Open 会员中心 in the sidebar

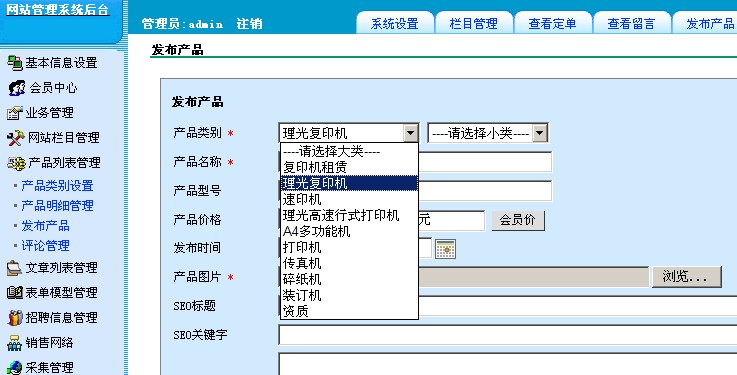point(53,87)
